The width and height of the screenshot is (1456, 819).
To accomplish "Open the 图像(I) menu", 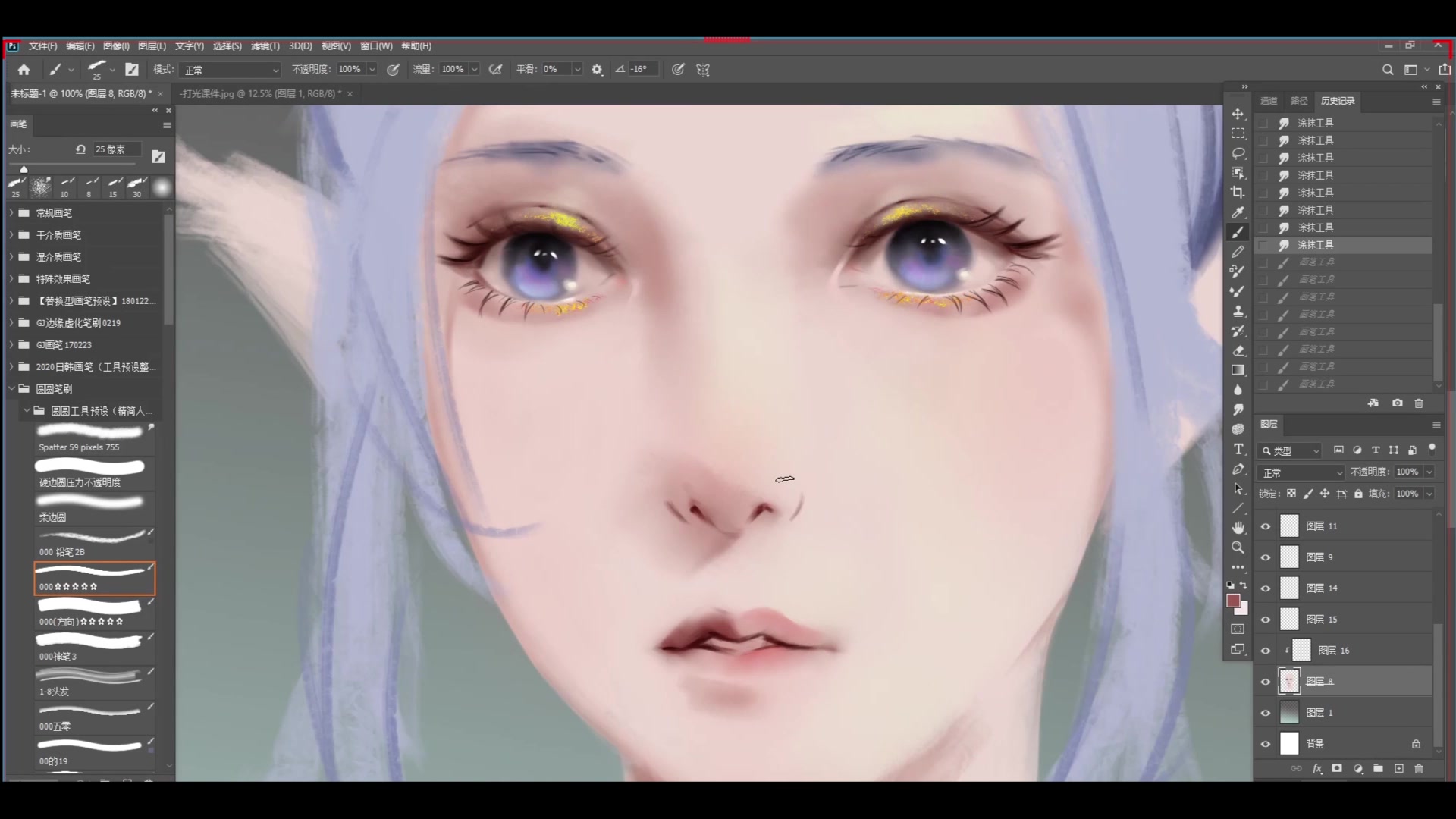I will tap(116, 46).
